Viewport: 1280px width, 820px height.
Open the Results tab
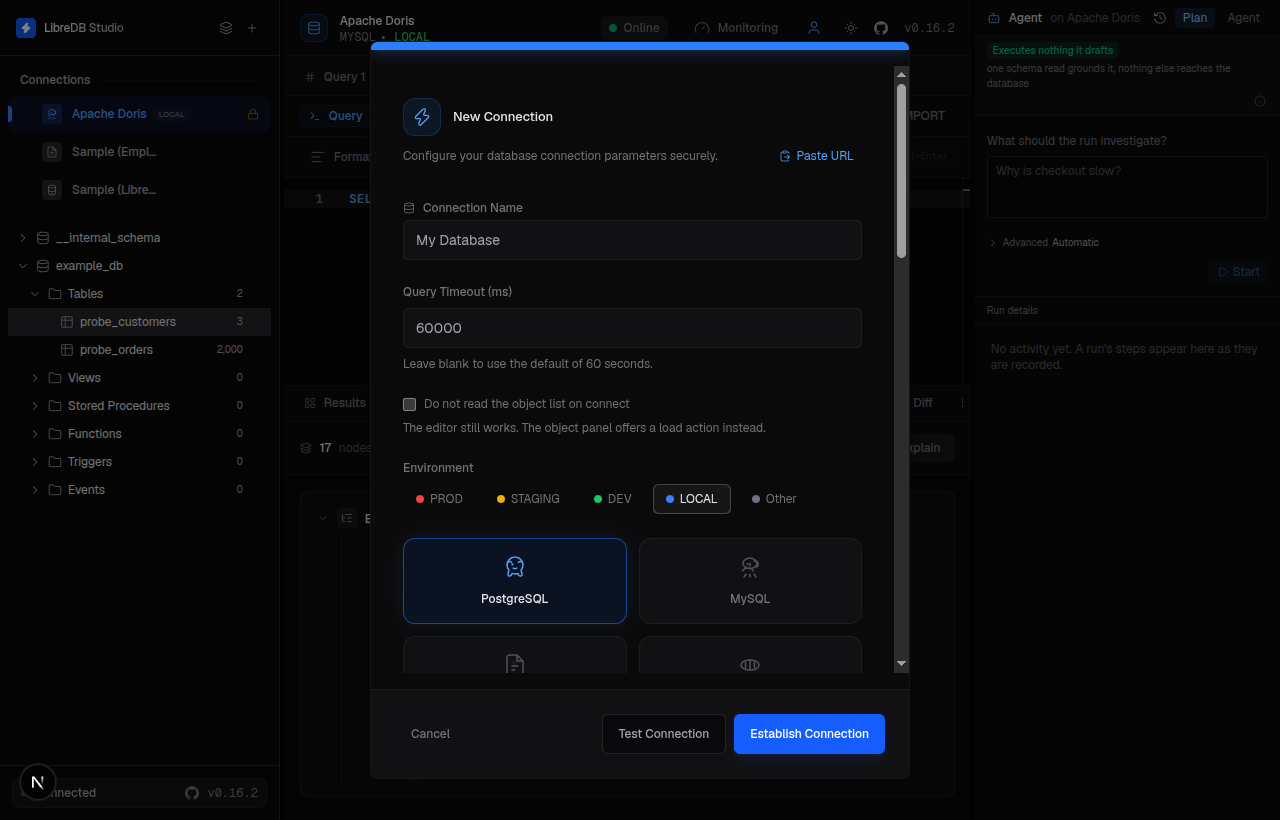tap(336, 403)
